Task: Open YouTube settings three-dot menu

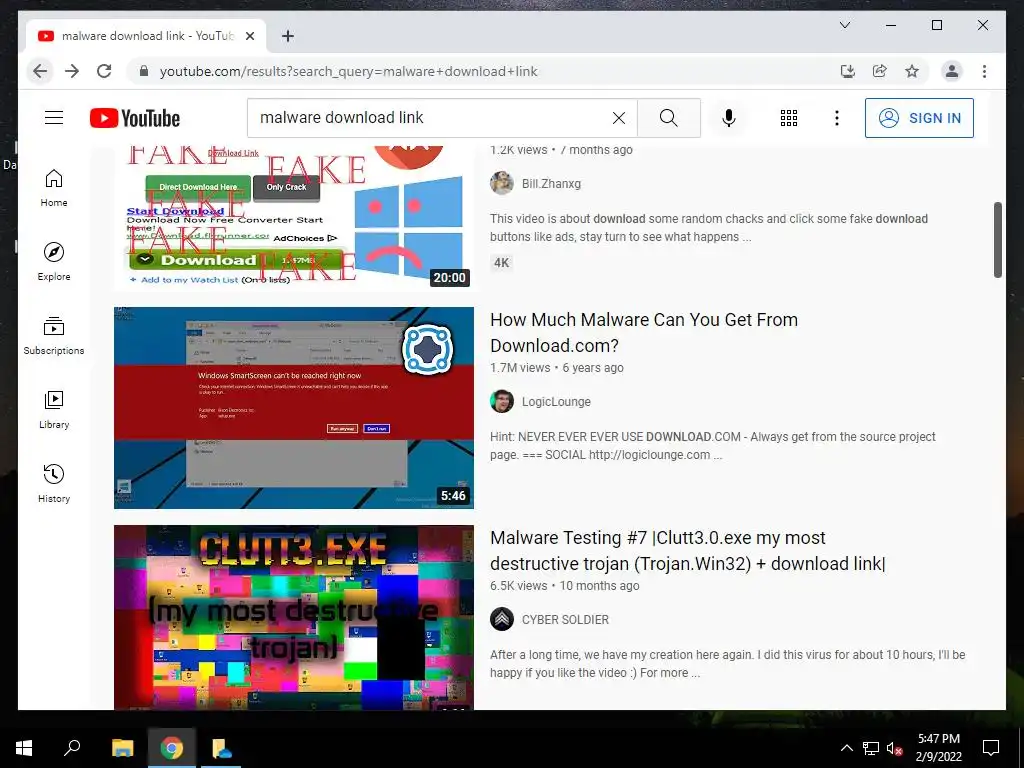Action: (837, 118)
